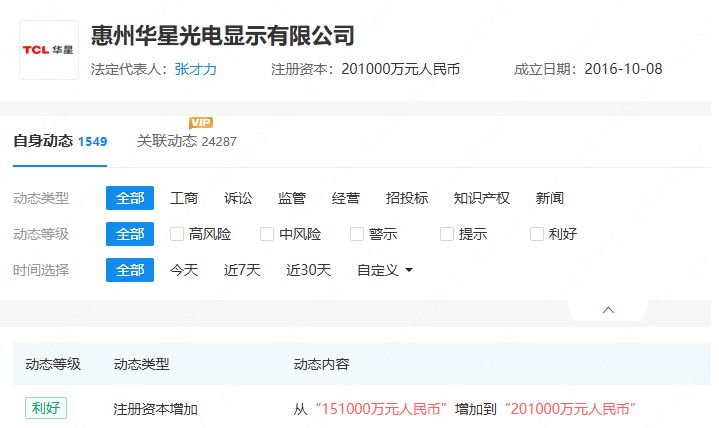The width and height of the screenshot is (719, 428).
Task: Collapse the filter panel with chevron
Action: (608, 310)
